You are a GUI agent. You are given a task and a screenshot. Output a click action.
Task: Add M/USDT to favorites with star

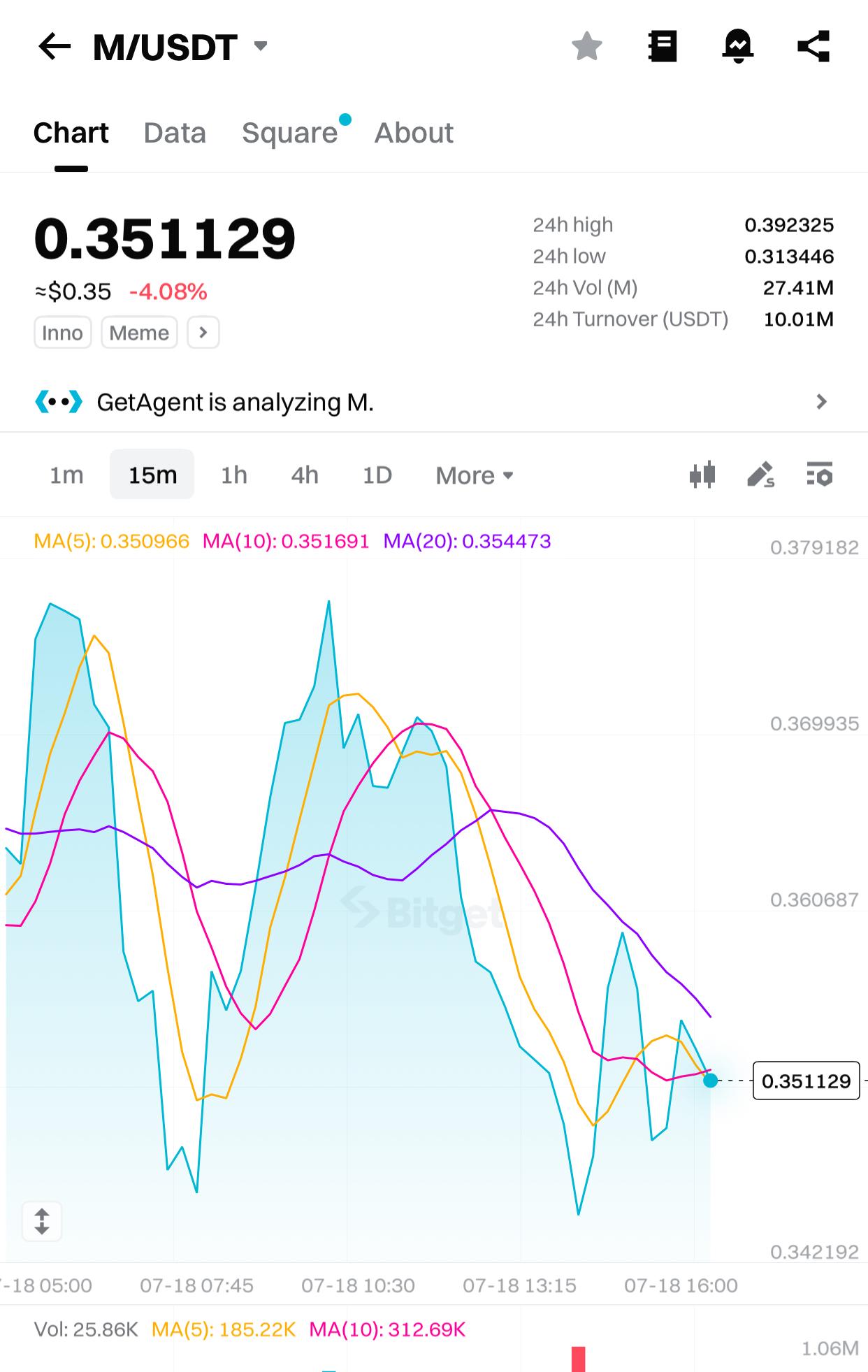click(586, 47)
